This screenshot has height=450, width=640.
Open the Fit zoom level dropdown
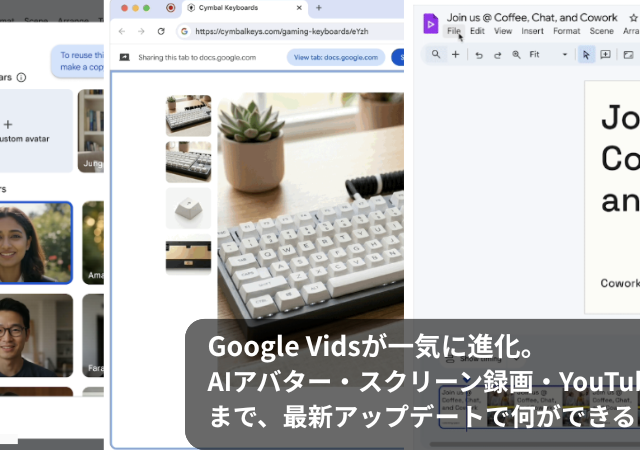pos(564,54)
